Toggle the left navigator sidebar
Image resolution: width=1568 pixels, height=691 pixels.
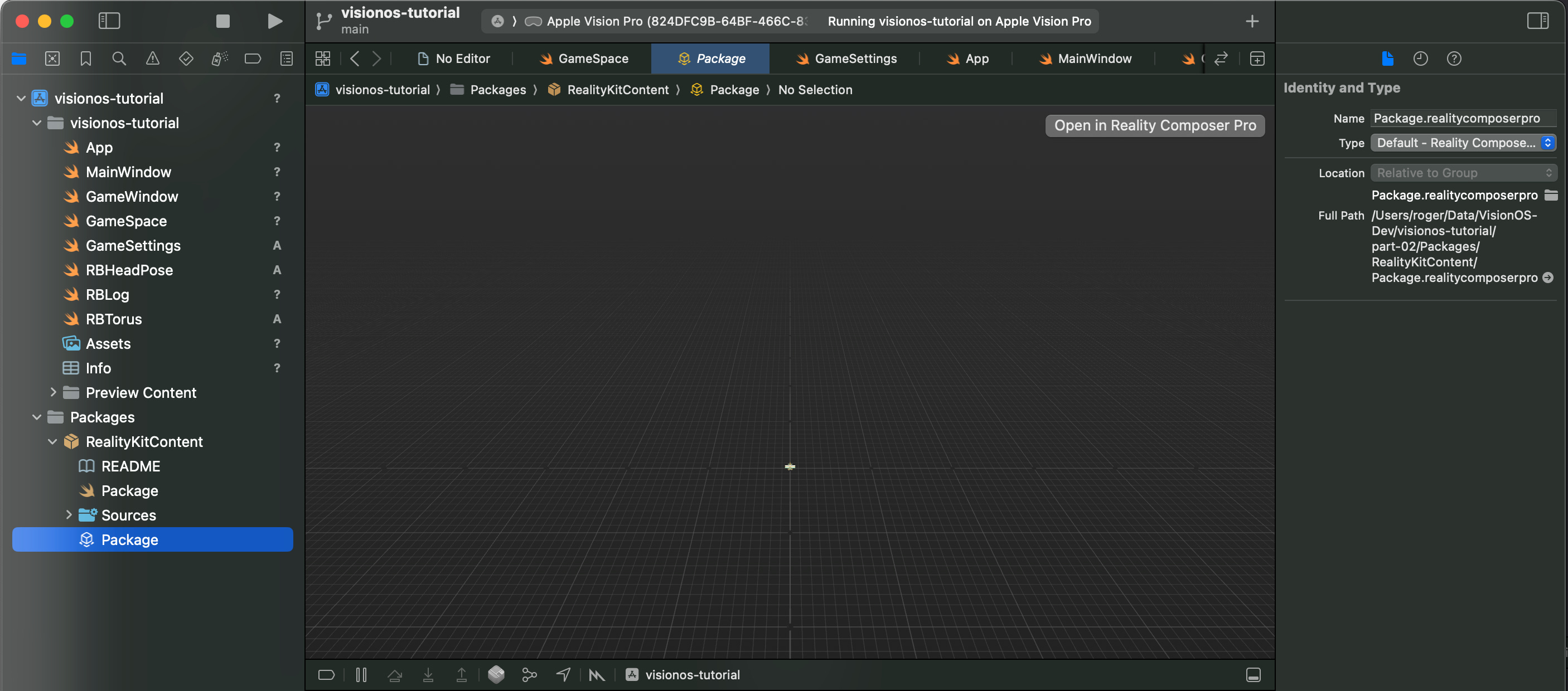pyautogui.click(x=109, y=21)
